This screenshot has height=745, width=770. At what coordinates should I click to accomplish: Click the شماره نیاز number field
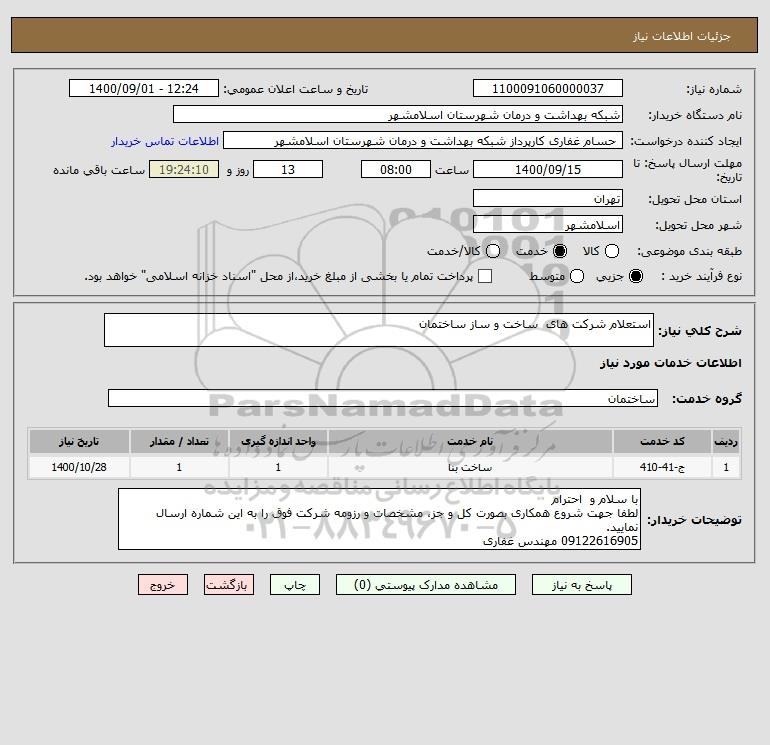click(548, 88)
